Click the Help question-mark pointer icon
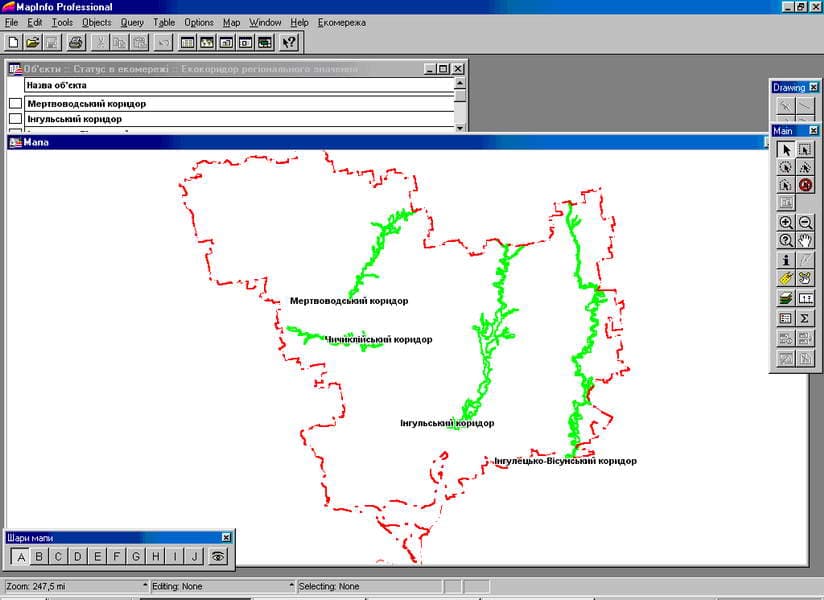 (x=289, y=43)
